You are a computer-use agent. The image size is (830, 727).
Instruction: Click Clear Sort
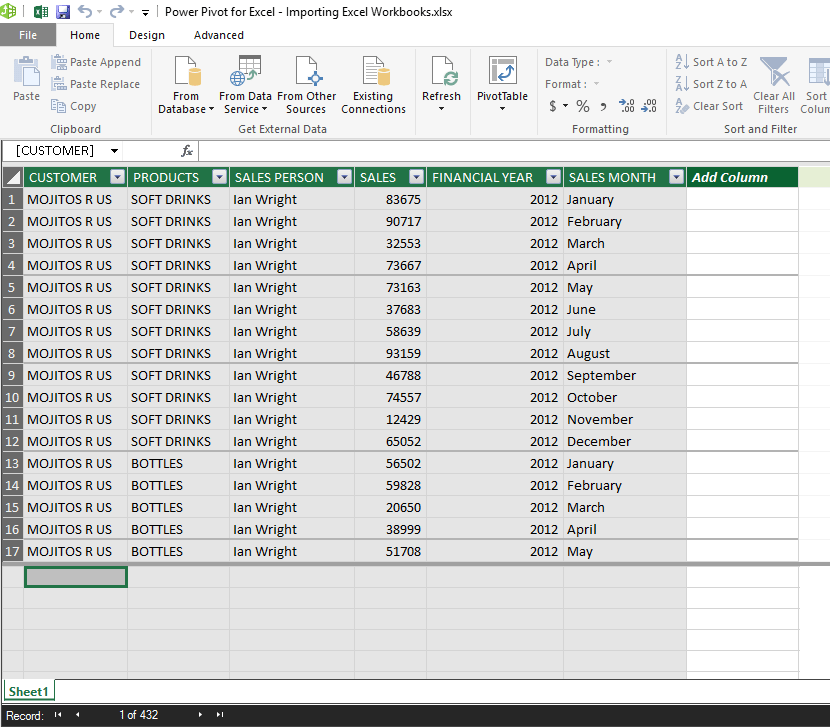709,106
